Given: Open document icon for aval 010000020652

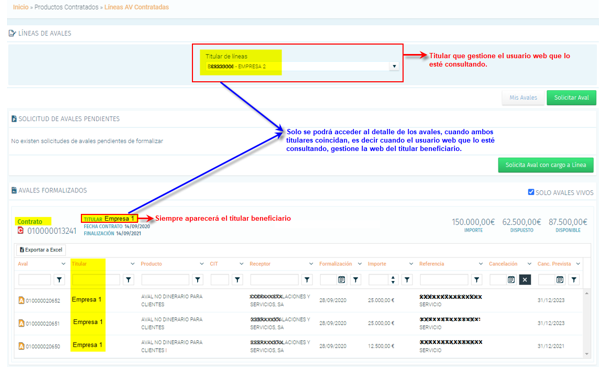Looking at the screenshot, I should (x=21, y=300).
